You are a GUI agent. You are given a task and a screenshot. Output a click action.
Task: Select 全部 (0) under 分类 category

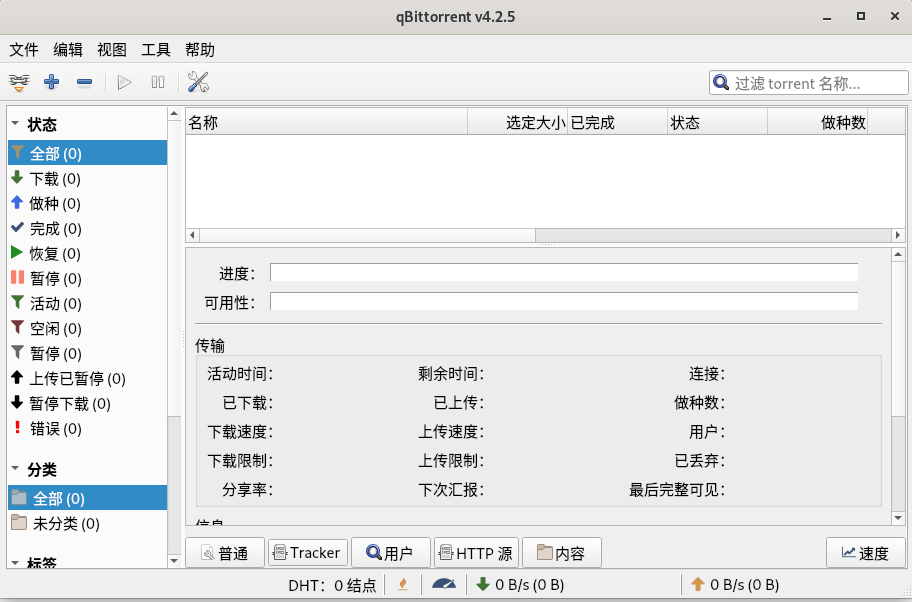87,498
